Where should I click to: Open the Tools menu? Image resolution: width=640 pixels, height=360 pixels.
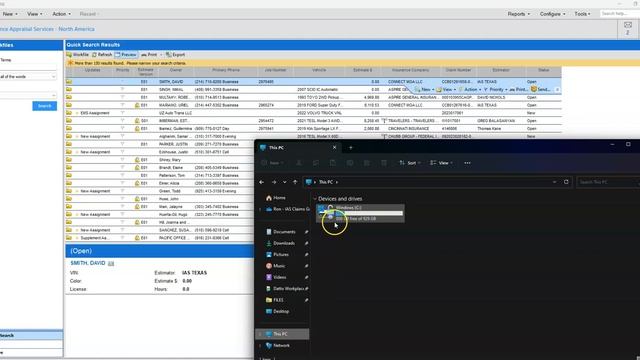click(x=582, y=14)
